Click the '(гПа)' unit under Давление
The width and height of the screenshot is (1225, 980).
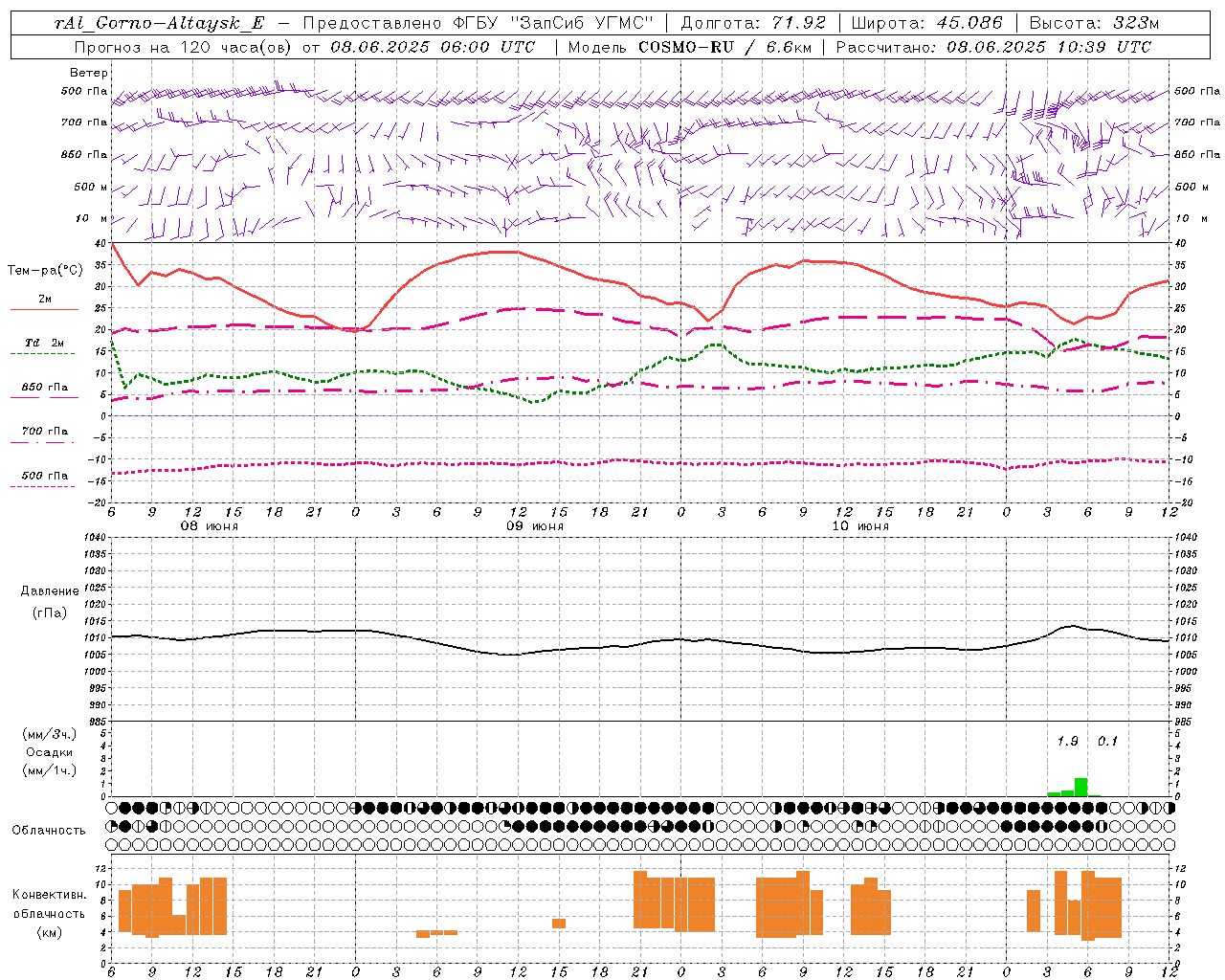click(50, 612)
